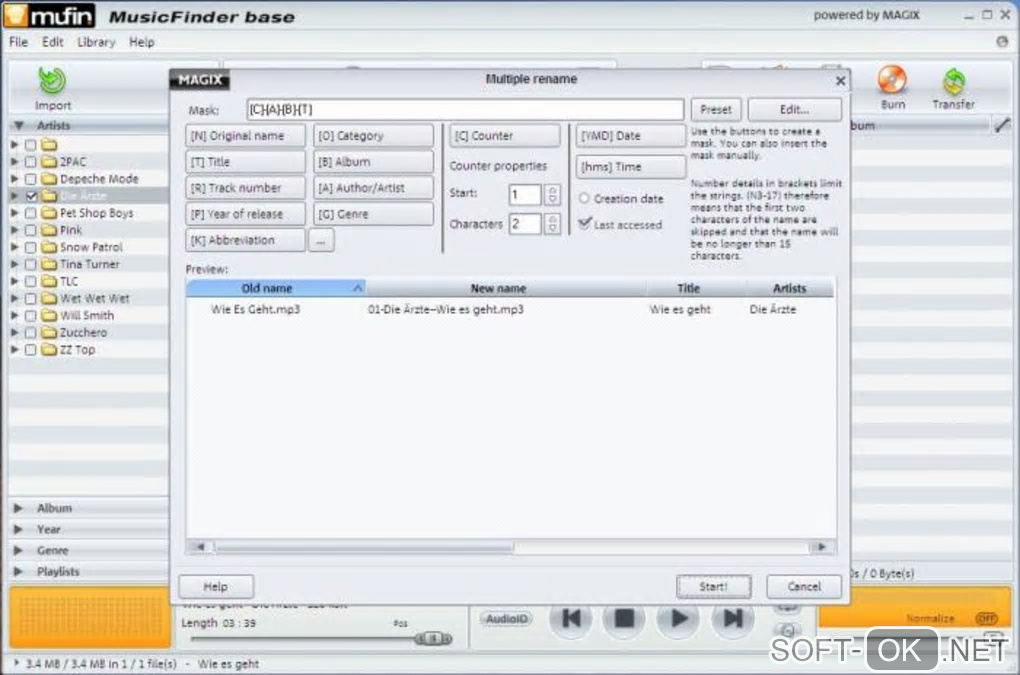
Task: Expand the Snow Patrol tree node
Action: pos(14,247)
